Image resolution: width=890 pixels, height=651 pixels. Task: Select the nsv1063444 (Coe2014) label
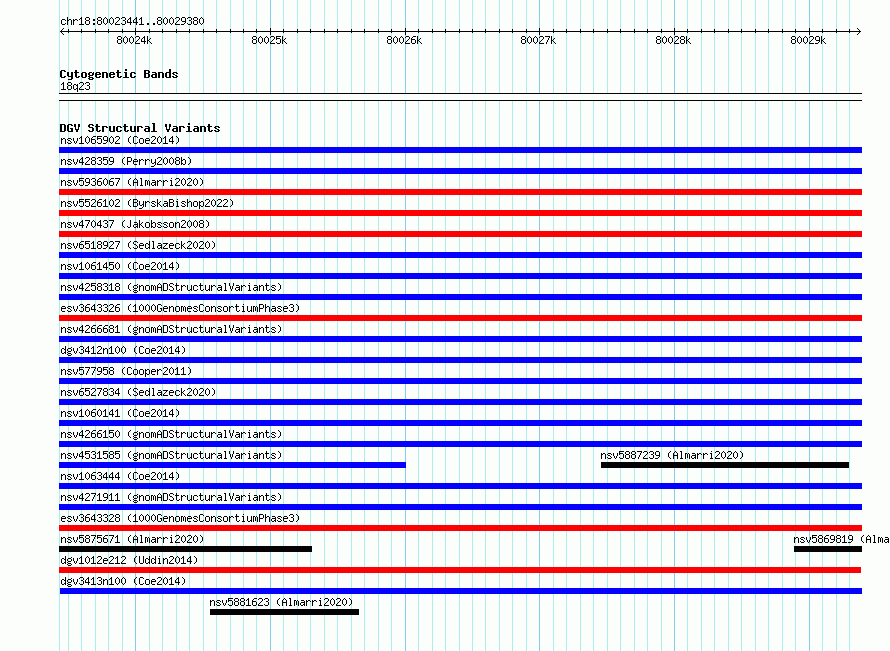coord(120,476)
